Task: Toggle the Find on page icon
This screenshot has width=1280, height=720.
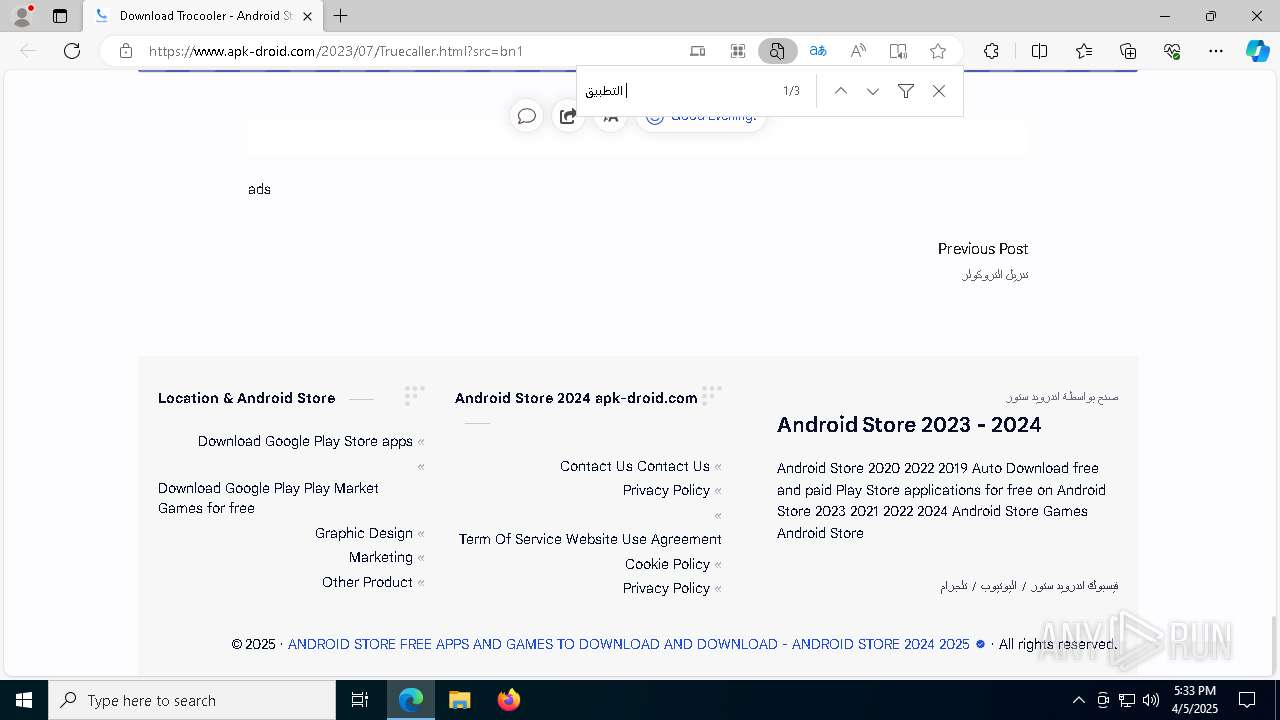Action: pos(777,51)
